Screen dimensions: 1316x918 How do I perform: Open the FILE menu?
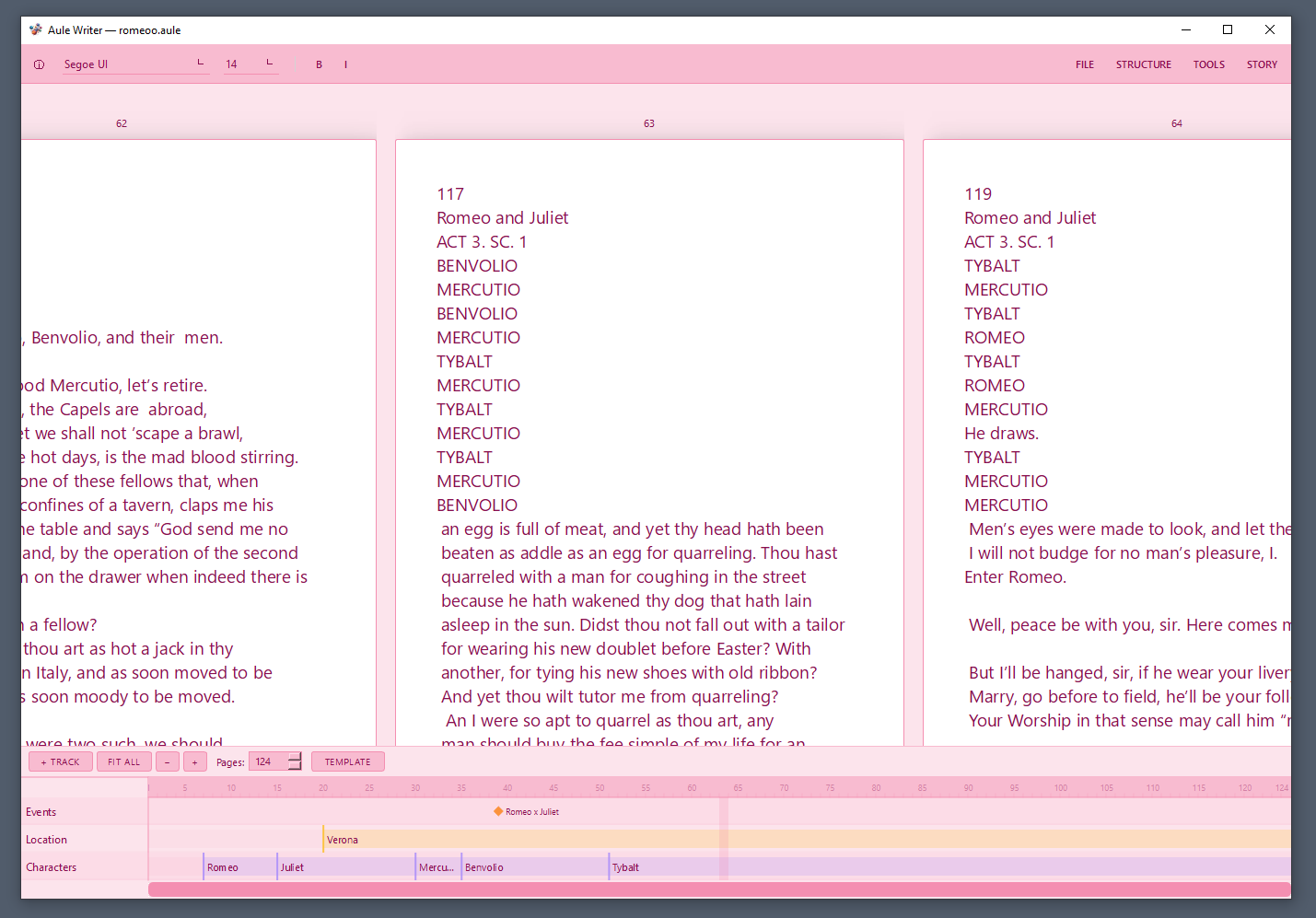[1085, 64]
